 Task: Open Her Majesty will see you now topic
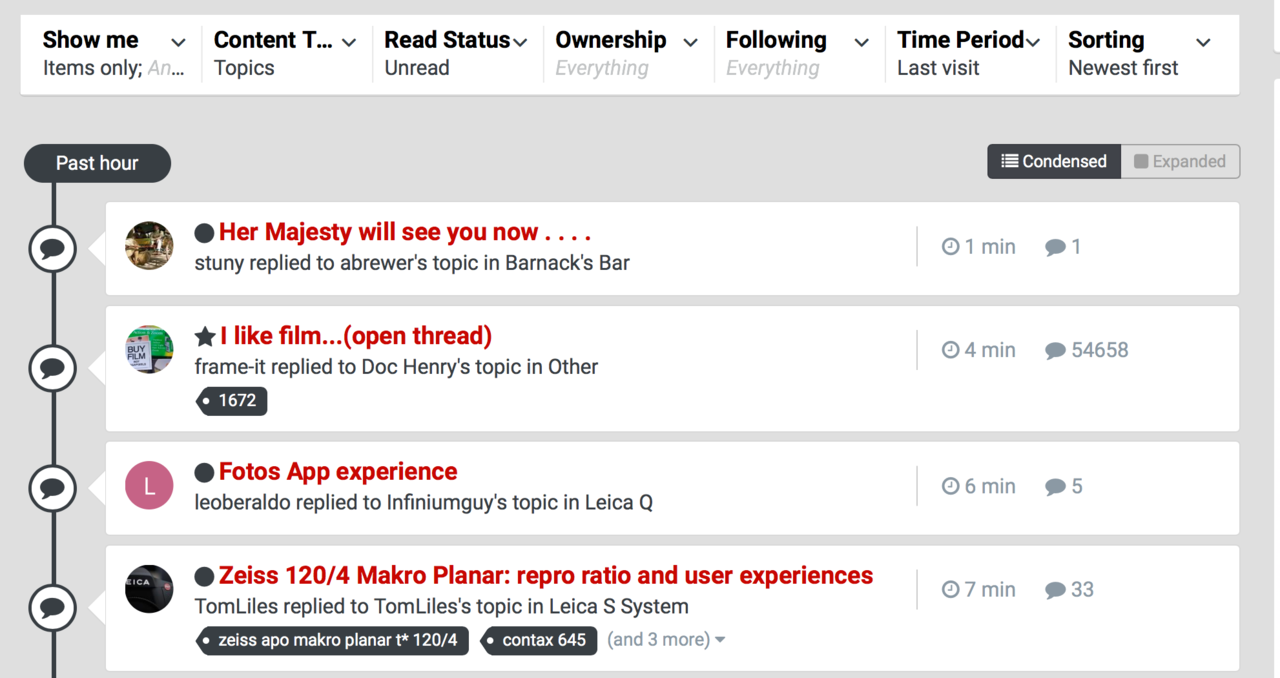point(405,232)
